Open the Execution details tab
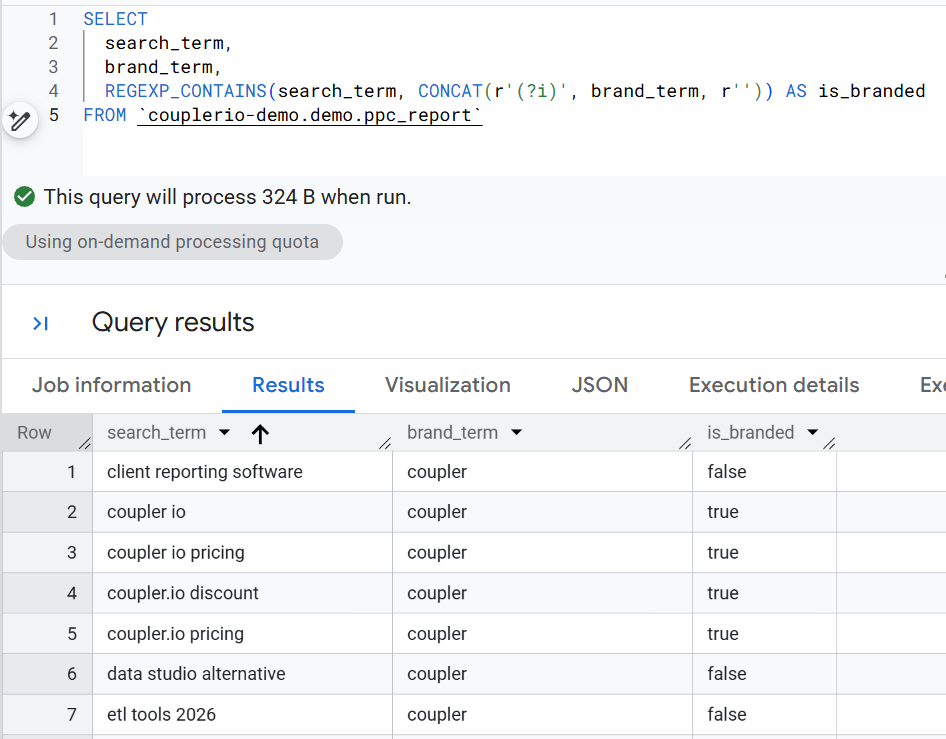 pyautogui.click(x=774, y=385)
